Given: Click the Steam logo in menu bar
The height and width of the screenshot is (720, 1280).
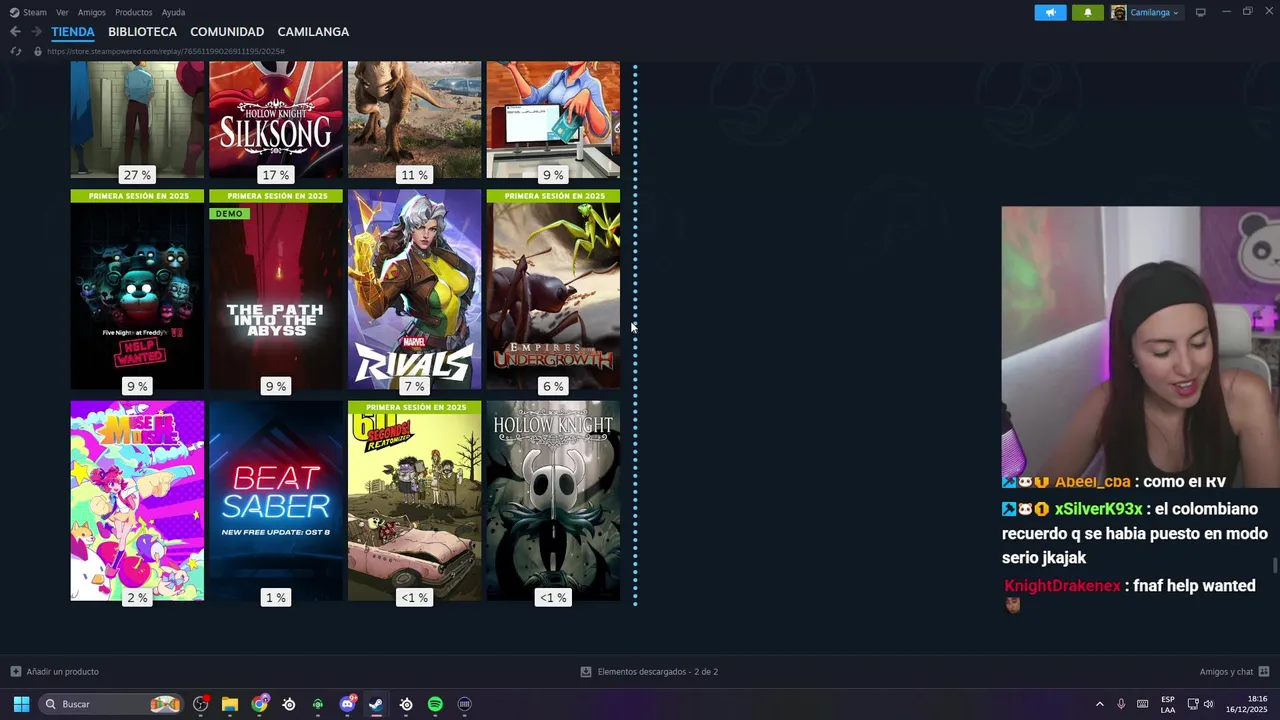Looking at the screenshot, I should 14,12.
